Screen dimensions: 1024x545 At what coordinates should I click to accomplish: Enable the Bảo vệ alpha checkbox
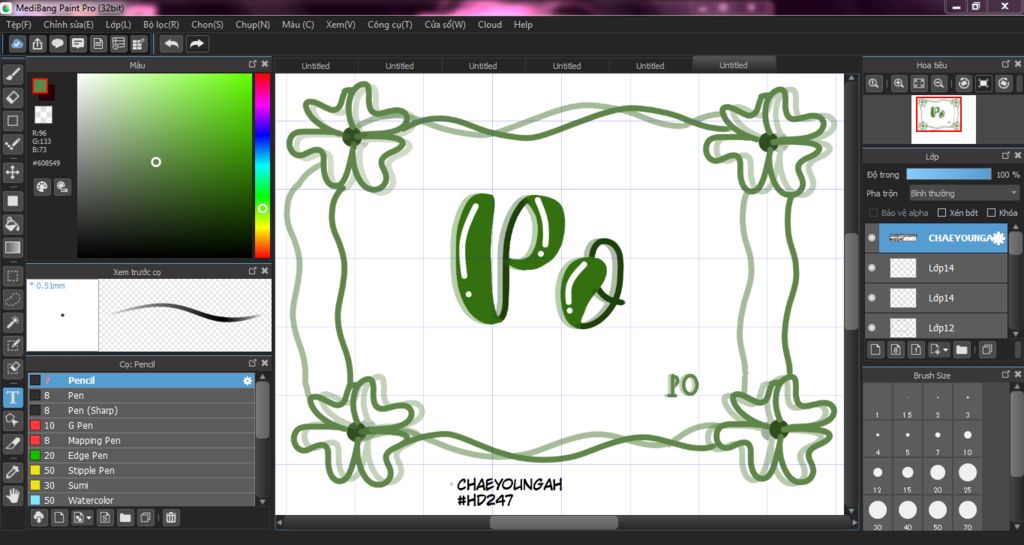click(x=873, y=213)
